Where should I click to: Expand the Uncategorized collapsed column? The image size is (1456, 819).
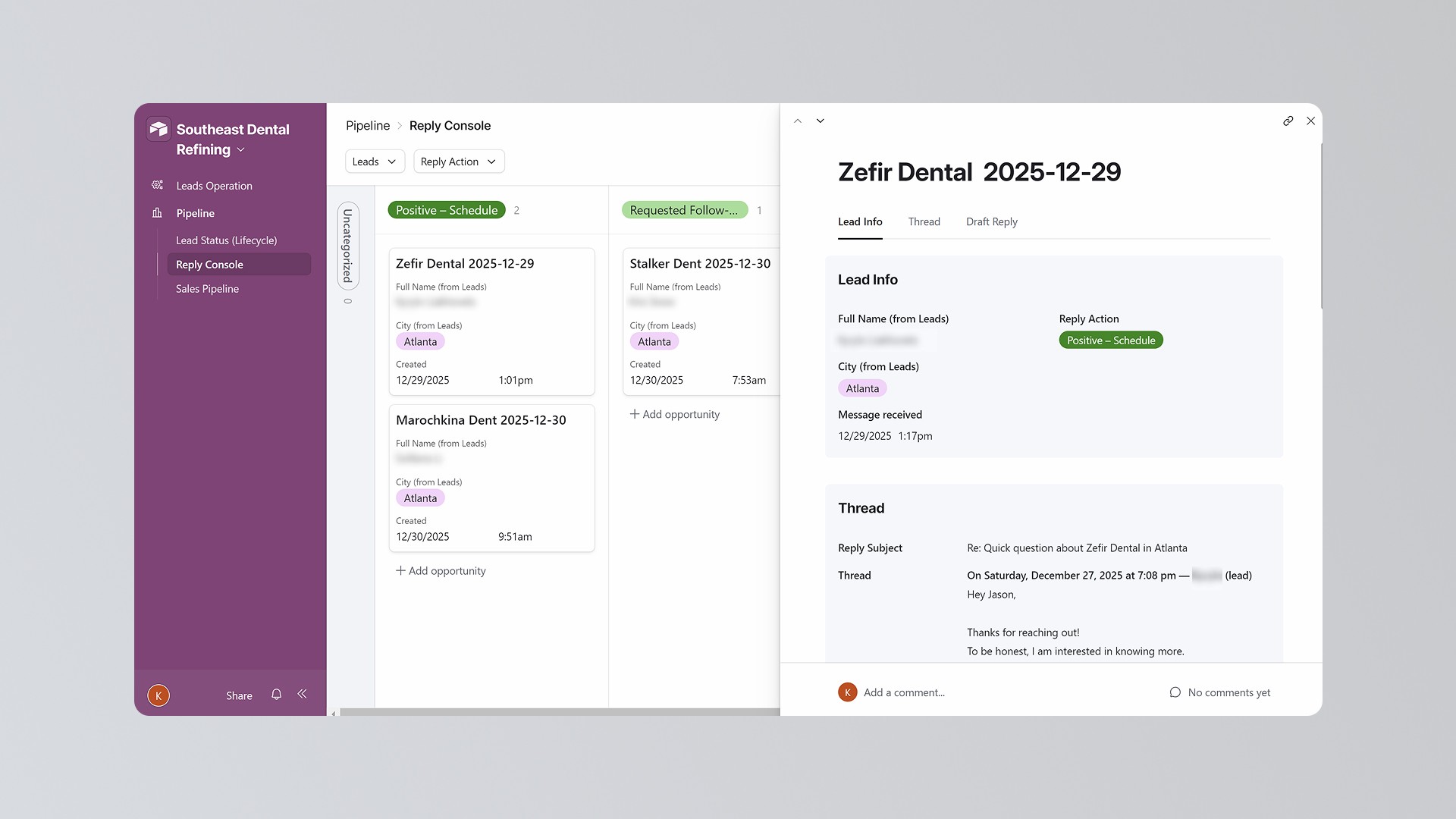click(347, 246)
